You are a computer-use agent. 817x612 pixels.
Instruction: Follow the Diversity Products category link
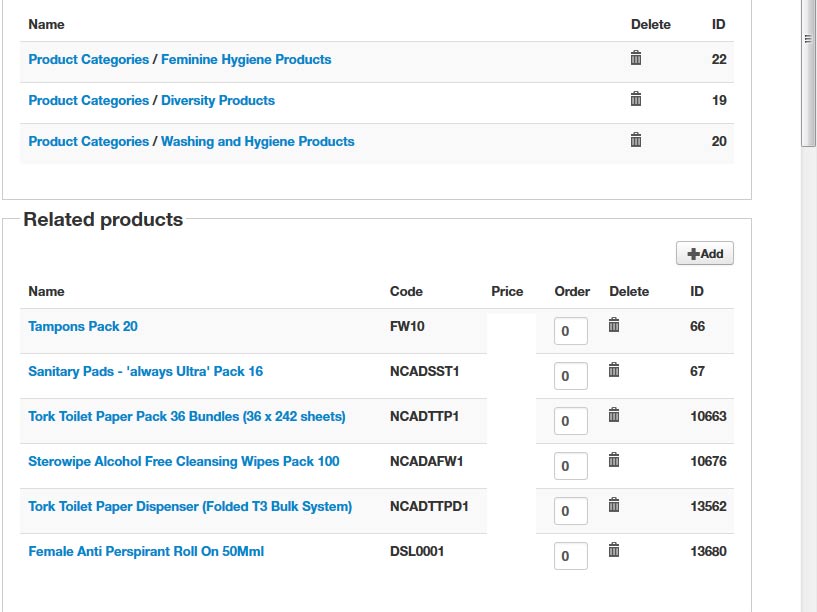pyautogui.click(x=218, y=101)
